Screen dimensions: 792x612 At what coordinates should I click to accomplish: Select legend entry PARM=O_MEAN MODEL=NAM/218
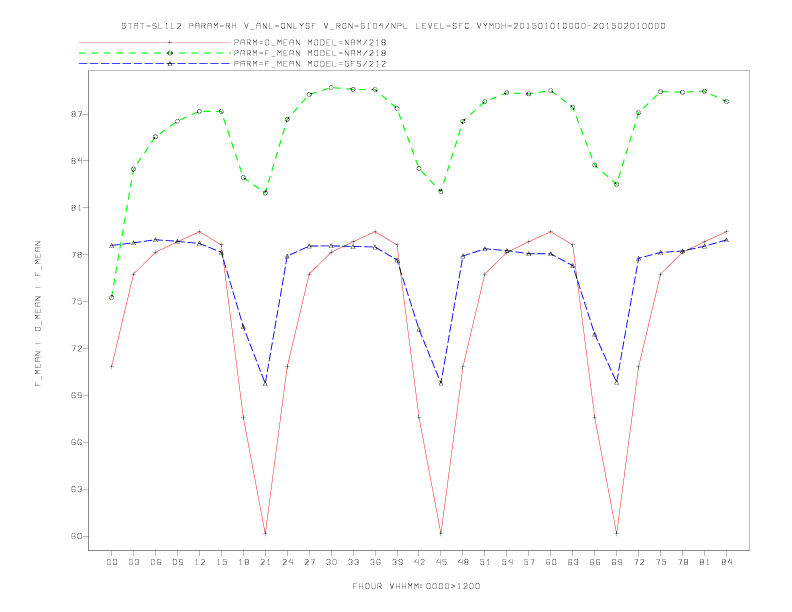(310, 42)
